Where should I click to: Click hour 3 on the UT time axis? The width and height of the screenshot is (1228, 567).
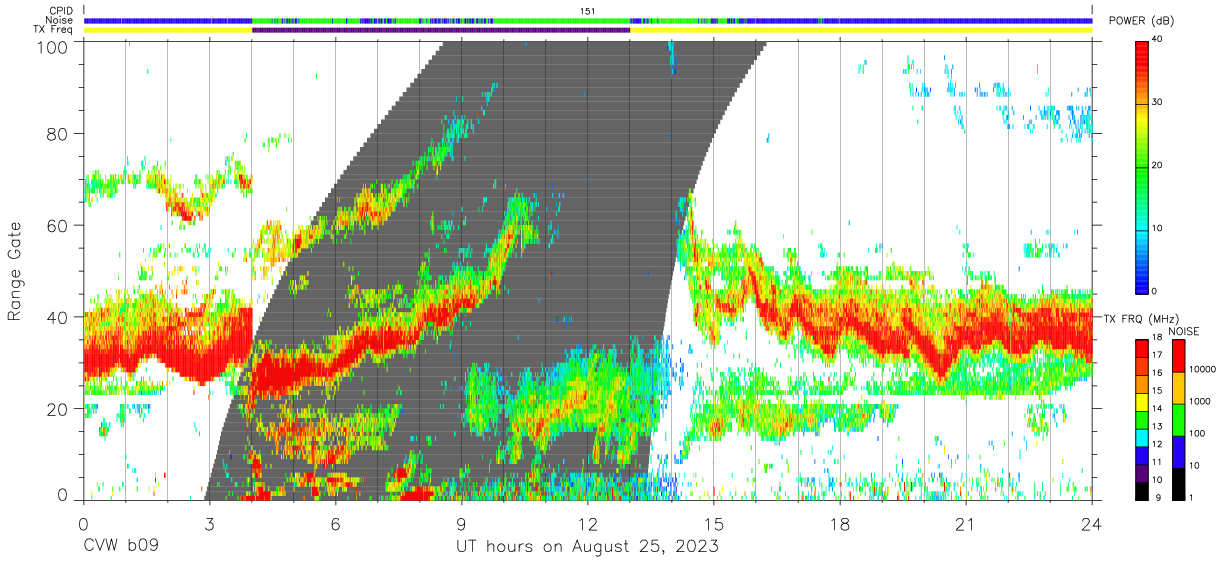tap(209, 524)
